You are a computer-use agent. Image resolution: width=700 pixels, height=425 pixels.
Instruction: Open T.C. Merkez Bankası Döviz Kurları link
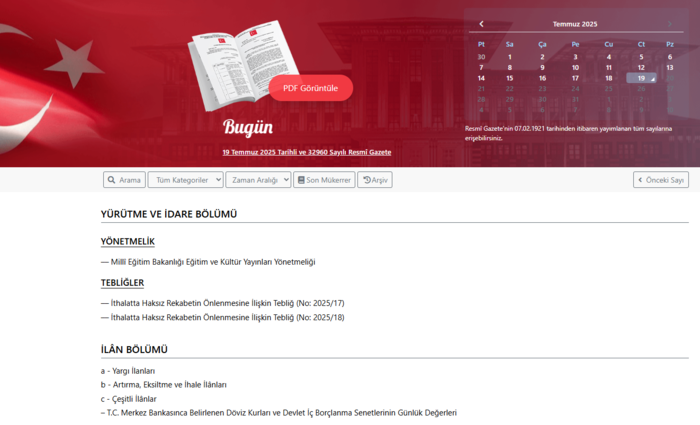279,413
